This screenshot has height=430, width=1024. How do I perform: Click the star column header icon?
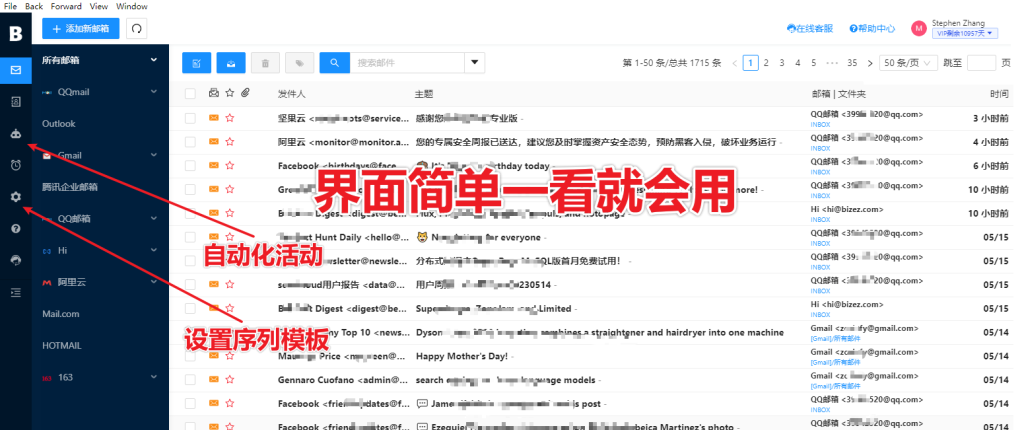(229, 93)
